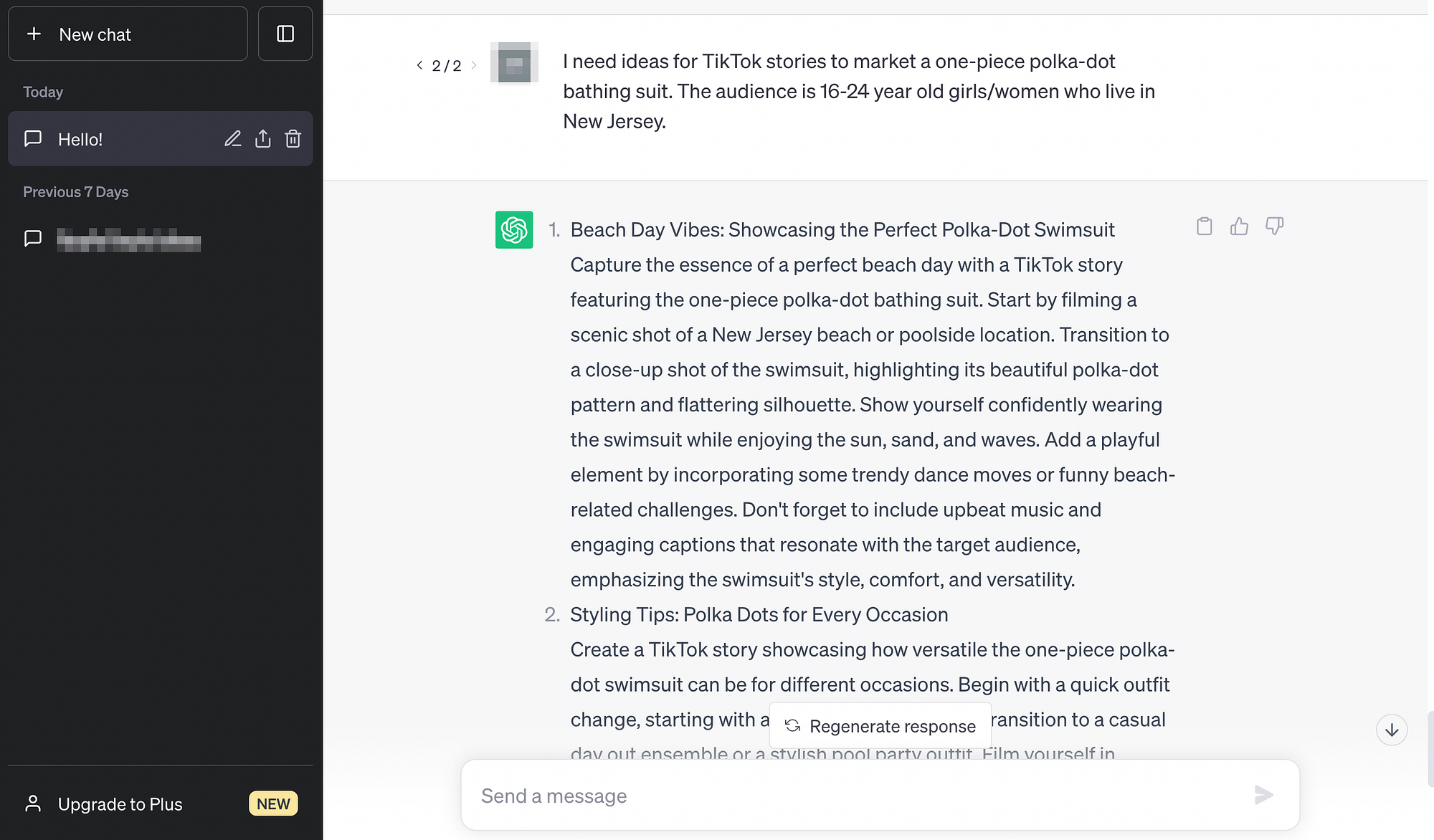
Task: Click the ChatGPT logo avatar
Action: click(x=514, y=230)
